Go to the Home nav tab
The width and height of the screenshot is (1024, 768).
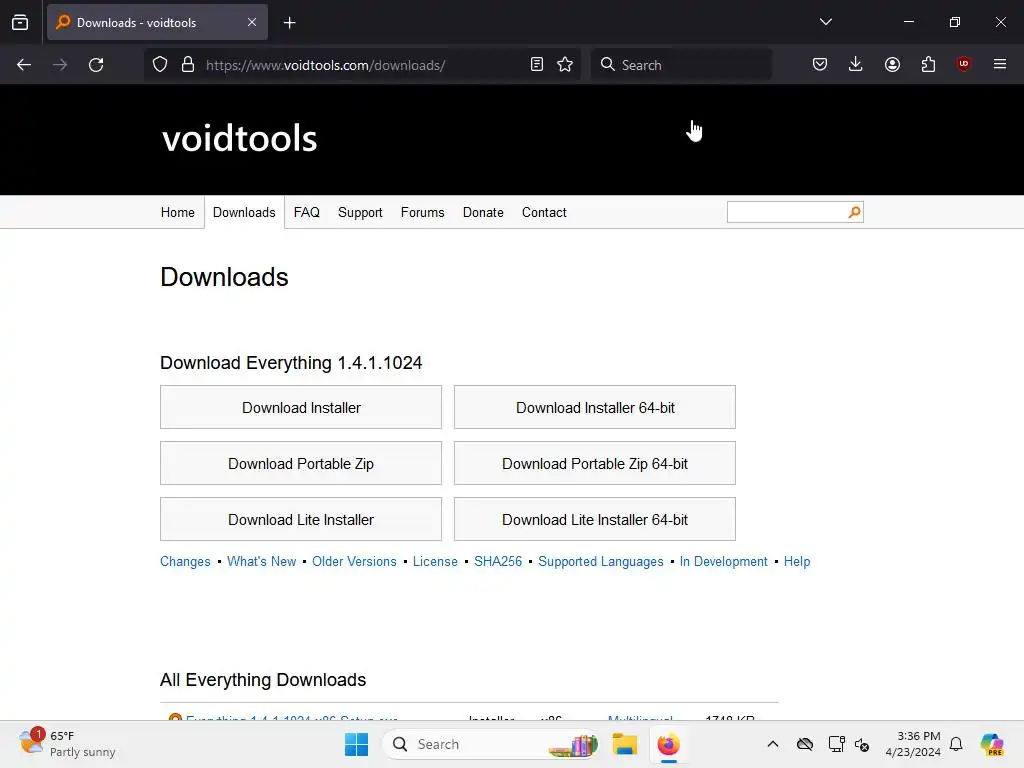(x=178, y=212)
